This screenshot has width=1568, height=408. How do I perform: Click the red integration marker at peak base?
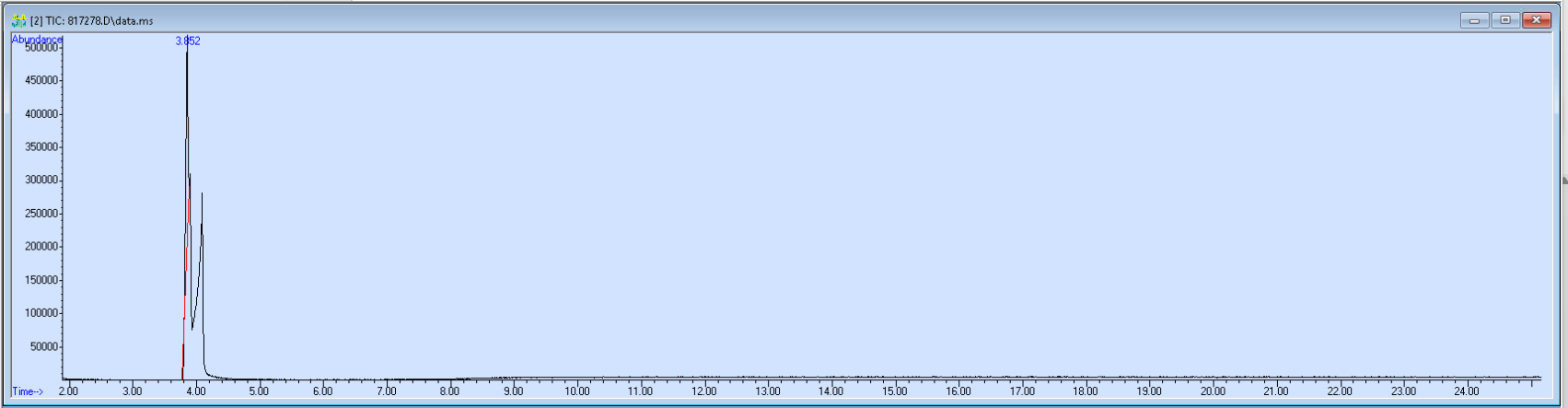coord(183,355)
